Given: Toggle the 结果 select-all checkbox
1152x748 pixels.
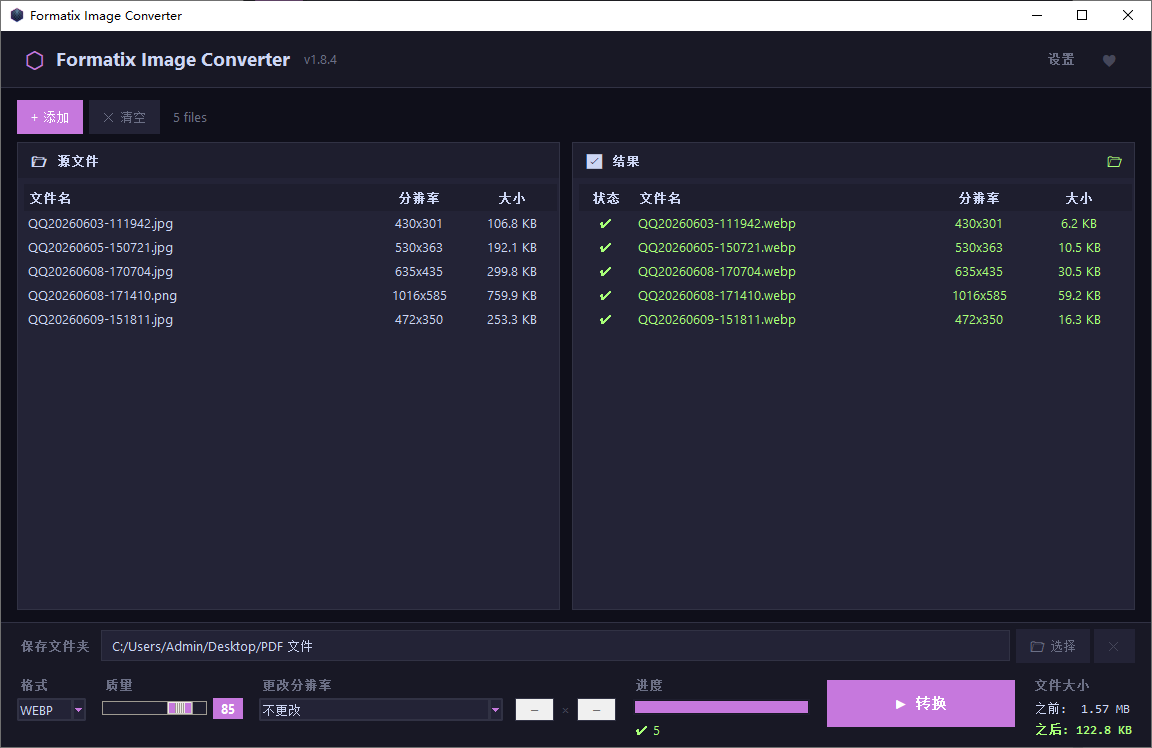Looking at the screenshot, I should point(594,162).
